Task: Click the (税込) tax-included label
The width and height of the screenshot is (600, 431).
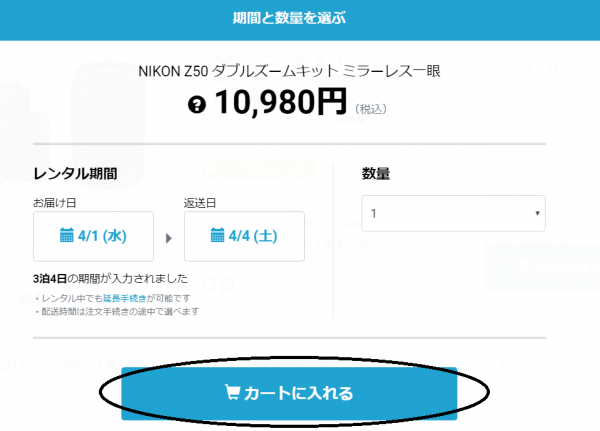Action: pyautogui.click(x=371, y=109)
